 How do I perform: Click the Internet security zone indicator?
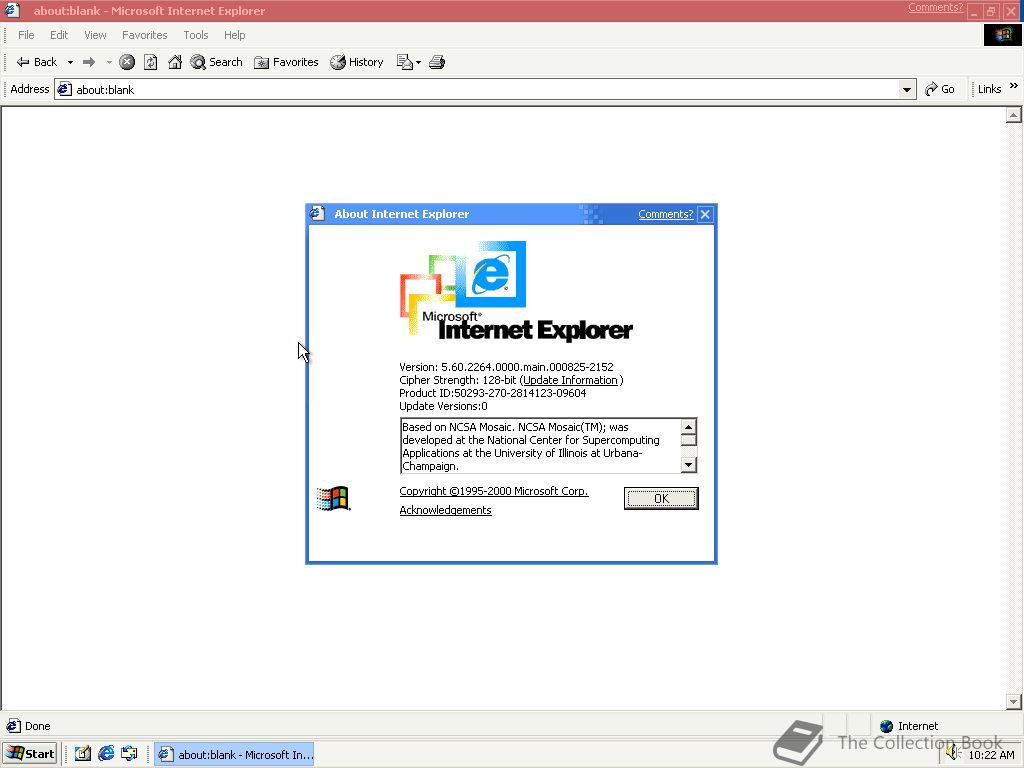click(x=908, y=726)
